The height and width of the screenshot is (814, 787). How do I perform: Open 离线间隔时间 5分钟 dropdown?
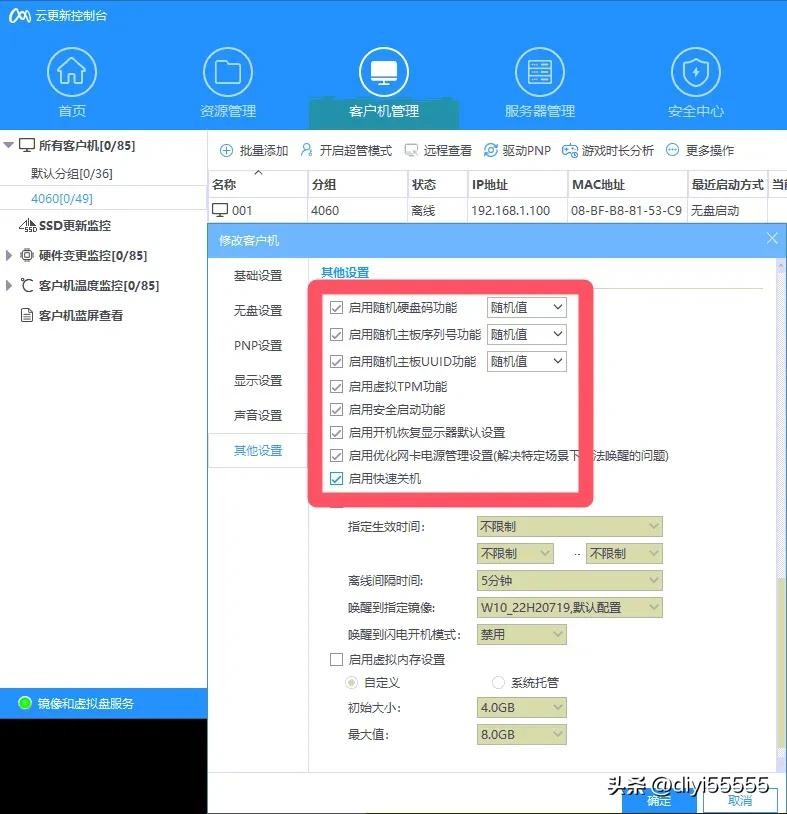click(569, 580)
